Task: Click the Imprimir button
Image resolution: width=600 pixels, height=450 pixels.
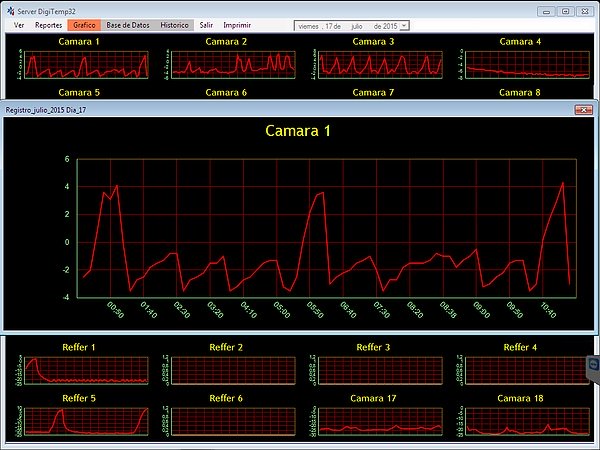Action: tap(237, 24)
